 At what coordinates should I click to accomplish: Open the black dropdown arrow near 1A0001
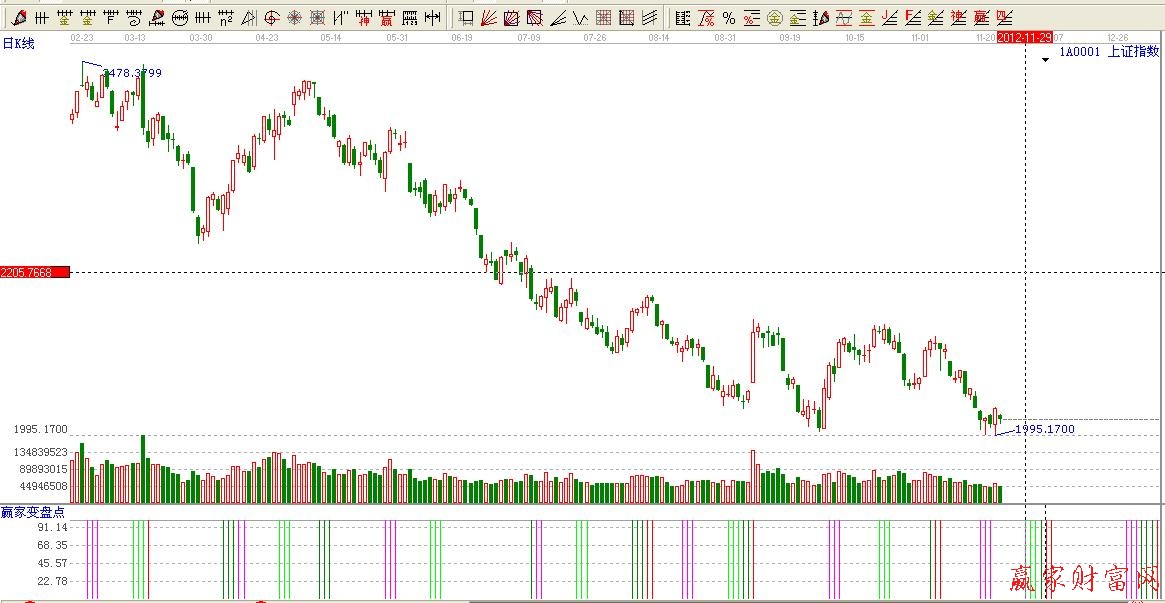[x=1044, y=59]
